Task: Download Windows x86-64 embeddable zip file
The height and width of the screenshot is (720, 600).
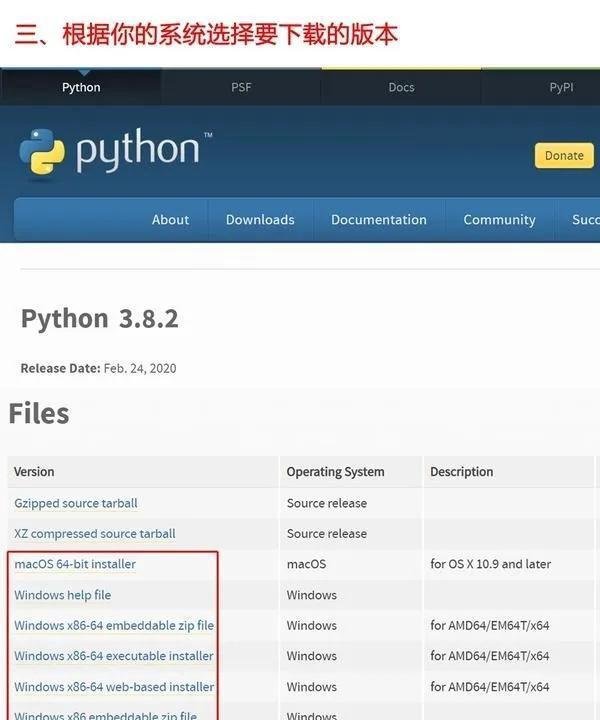Action: tap(114, 625)
